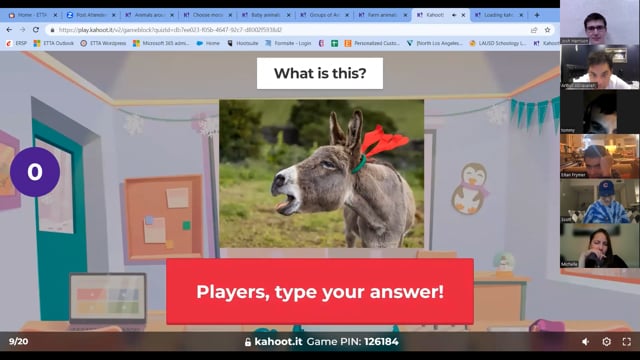Open the Home bookmark with cloud icon

tap(208, 43)
